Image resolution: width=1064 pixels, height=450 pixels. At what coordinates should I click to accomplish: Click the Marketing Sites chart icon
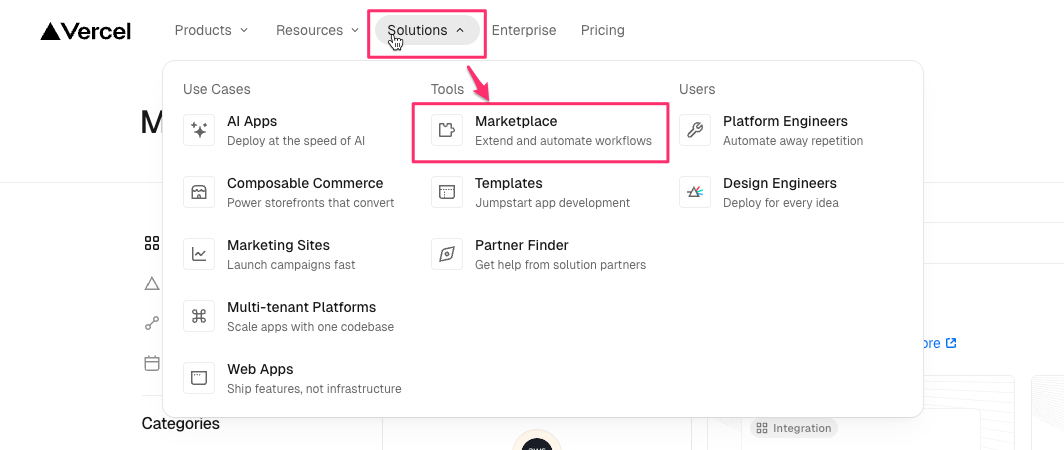(x=199, y=255)
